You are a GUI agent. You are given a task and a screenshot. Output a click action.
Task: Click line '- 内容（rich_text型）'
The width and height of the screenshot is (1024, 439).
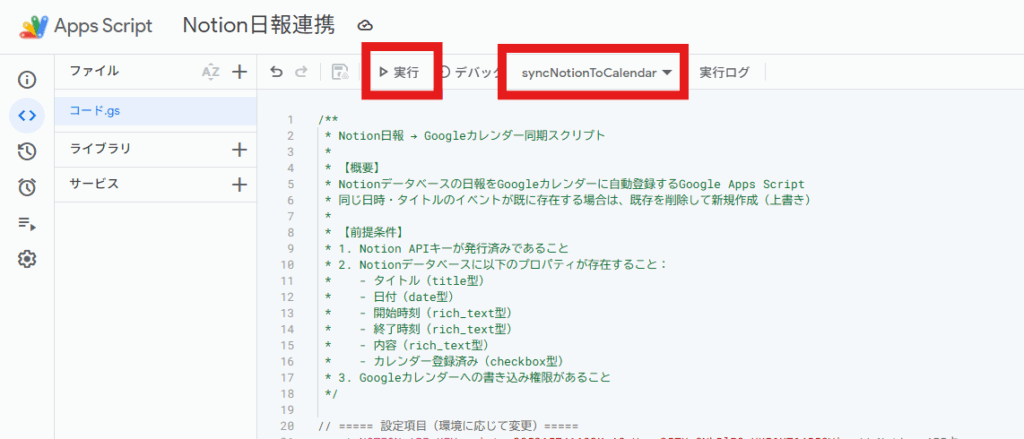(424, 344)
